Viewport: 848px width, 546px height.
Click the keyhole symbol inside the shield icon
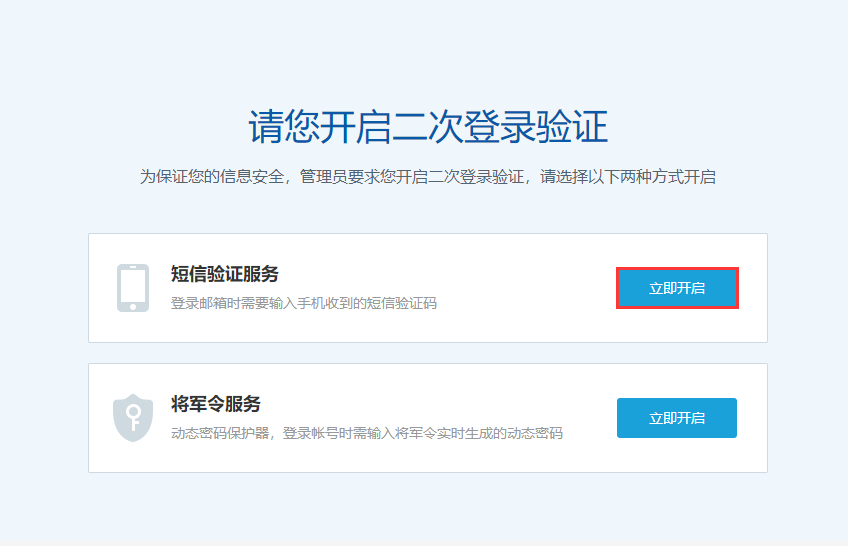pyautogui.click(x=133, y=416)
